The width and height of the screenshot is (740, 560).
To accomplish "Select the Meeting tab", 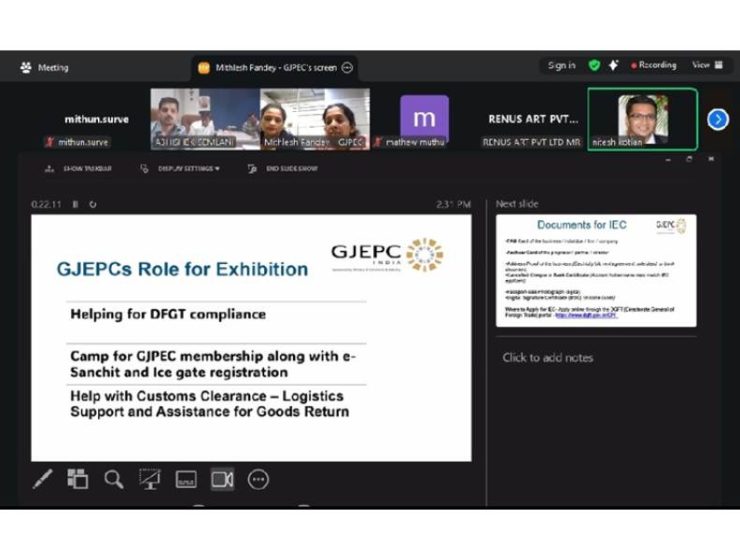I will coord(44,68).
